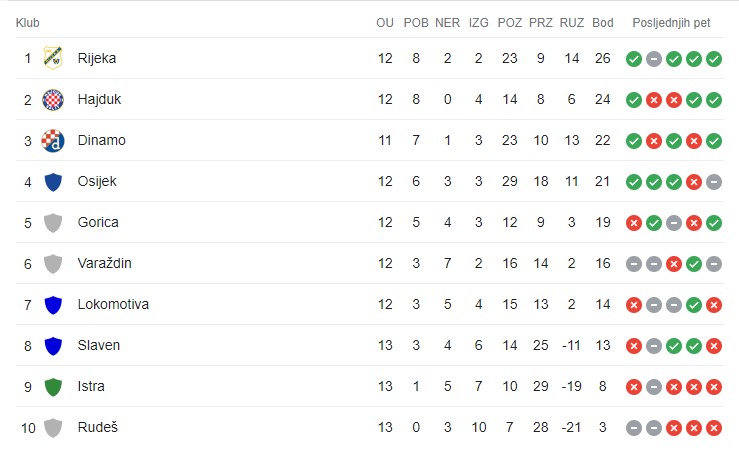Viewport: 739px width, 450px height.
Task: Open the Rijeka club name link
Action: pyautogui.click(x=97, y=58)
